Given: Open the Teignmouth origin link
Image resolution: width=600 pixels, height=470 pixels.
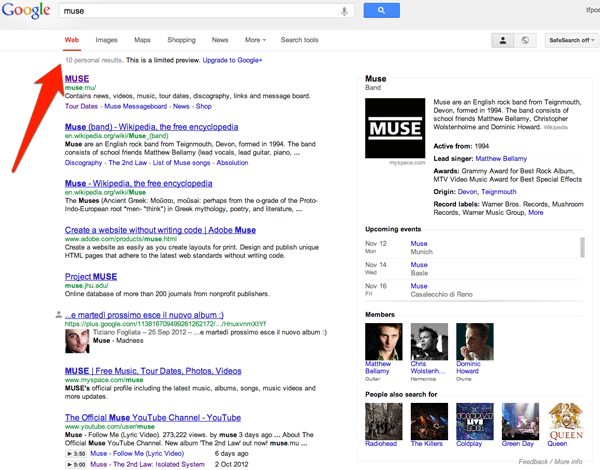Looking at the screenshot, I should point(499,192).
